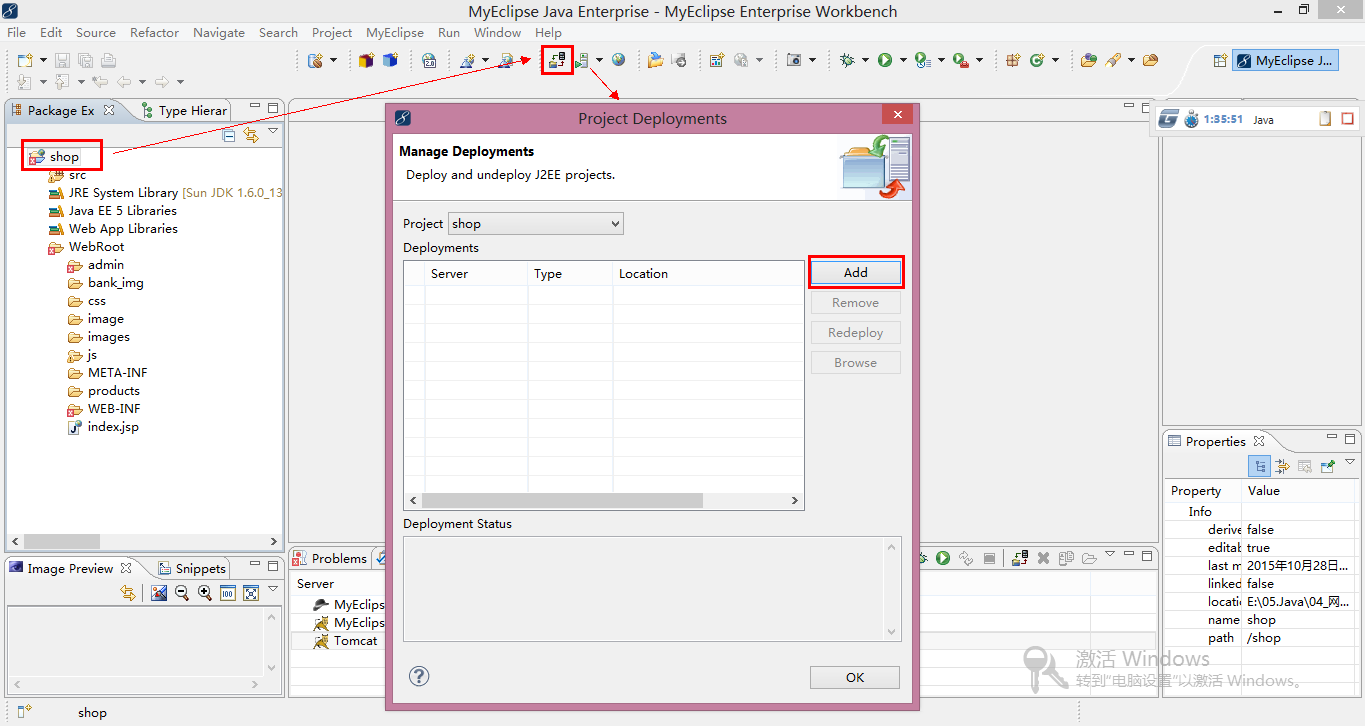Select index.jsp in Package Explorer
The image size is (1365, 726).
[x=113, y=426]
